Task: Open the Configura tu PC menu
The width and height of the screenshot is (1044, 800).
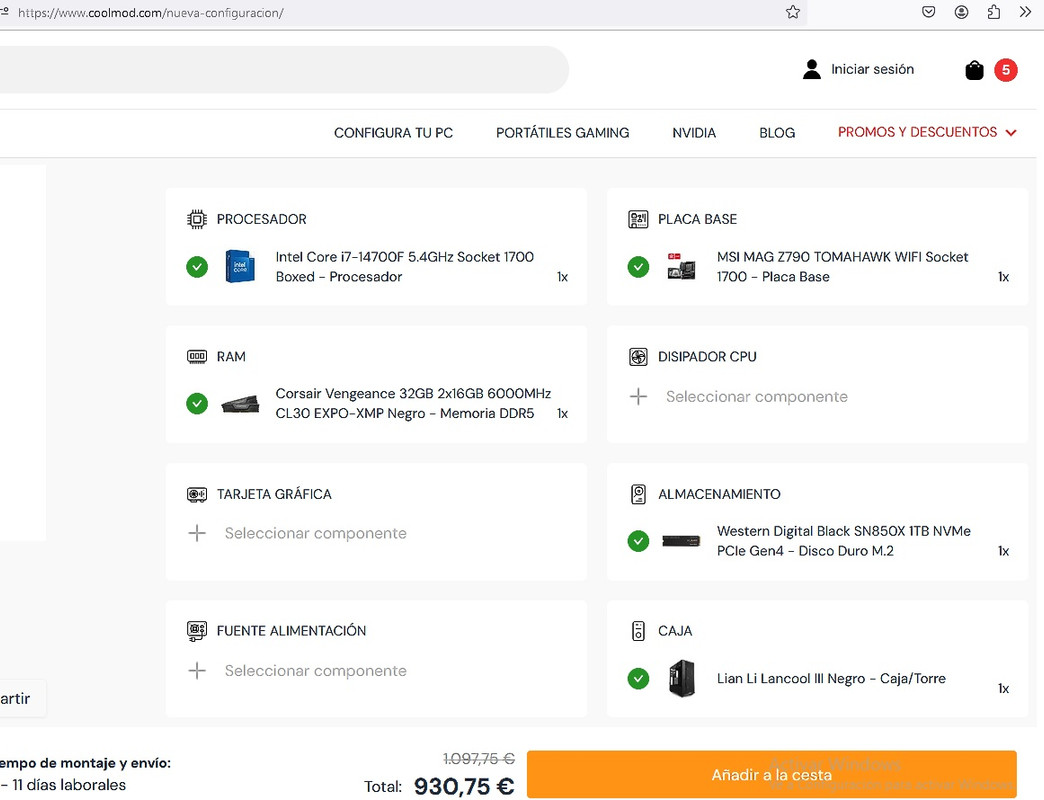Action: [393, 133]
